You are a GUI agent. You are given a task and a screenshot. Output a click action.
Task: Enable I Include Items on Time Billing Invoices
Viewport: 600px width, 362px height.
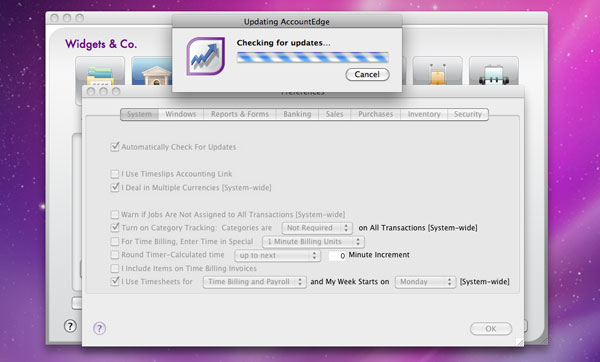[x=115, y=268]
